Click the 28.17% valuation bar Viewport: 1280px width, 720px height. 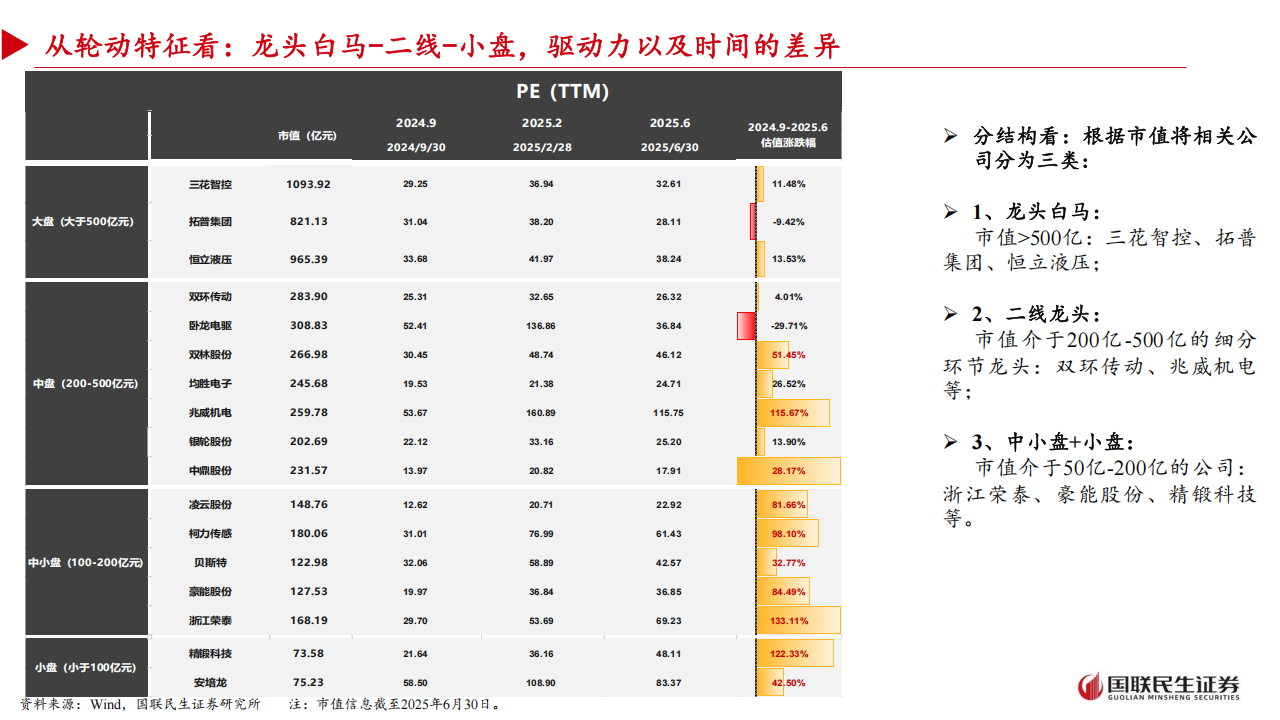pyautogui.click(x=788, y=471)
